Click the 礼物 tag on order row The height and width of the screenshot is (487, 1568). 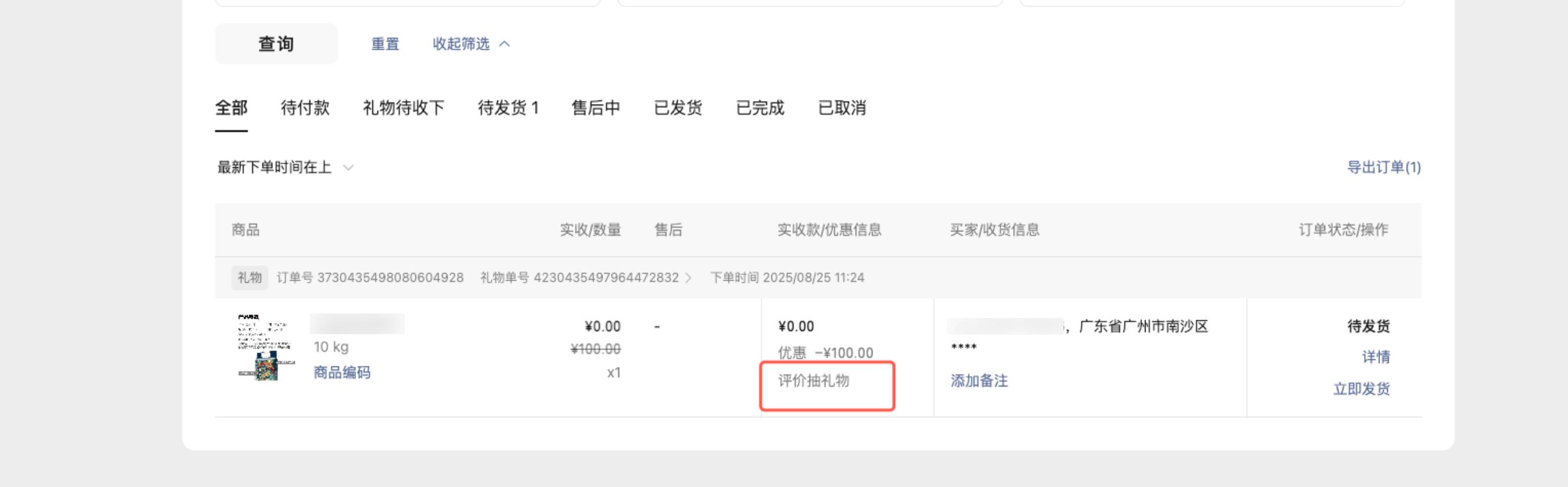pyautogui.click(x=249, y=278)
